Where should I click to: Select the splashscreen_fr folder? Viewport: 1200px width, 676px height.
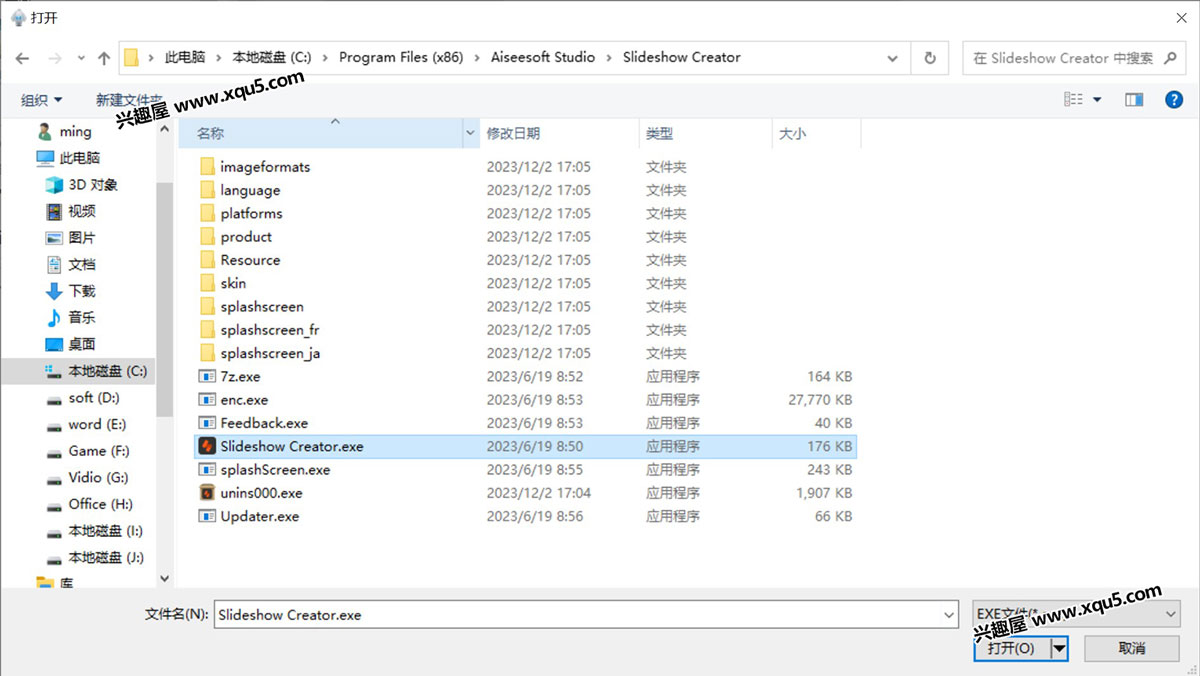coord(270,330)
